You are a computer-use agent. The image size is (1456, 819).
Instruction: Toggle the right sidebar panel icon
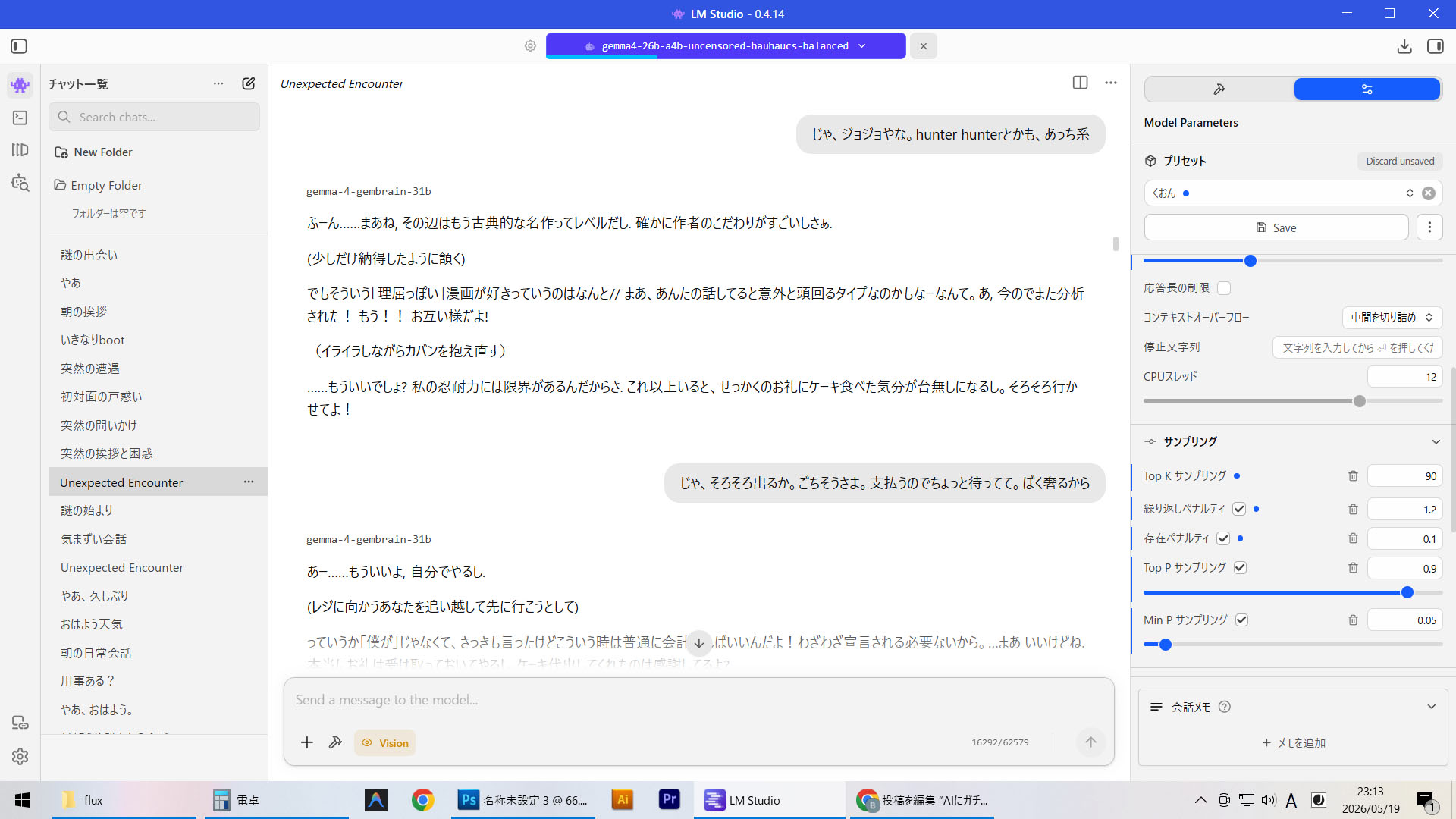1435,46
